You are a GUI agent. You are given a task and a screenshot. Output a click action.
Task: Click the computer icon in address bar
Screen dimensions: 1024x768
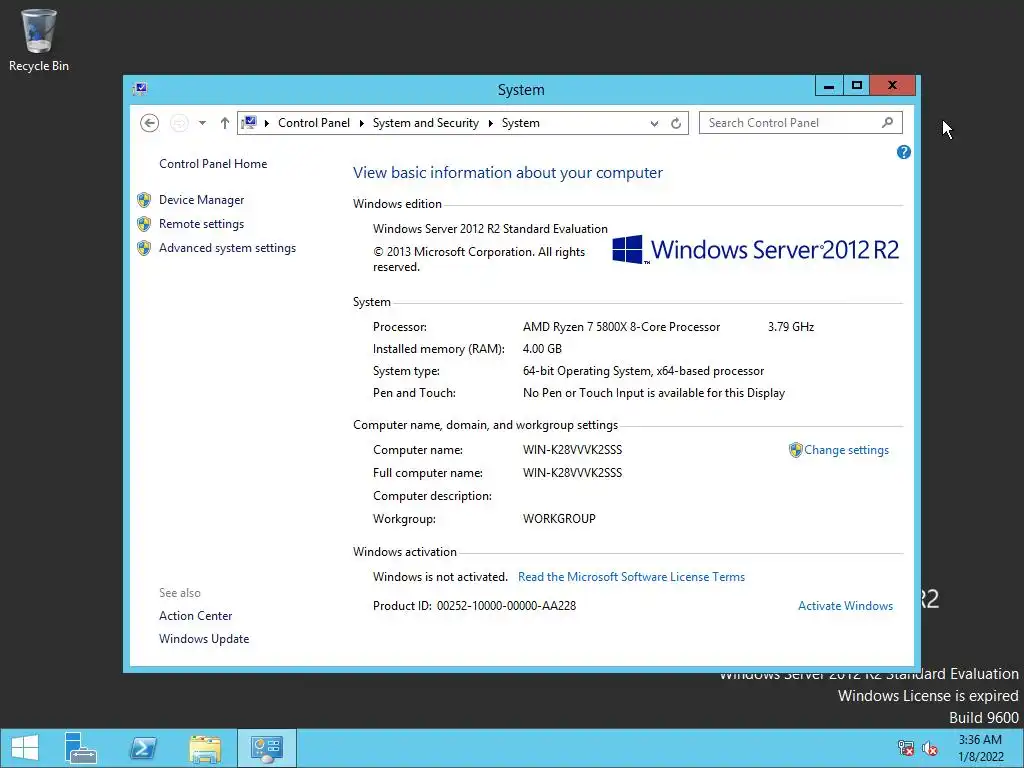[249, 123]
